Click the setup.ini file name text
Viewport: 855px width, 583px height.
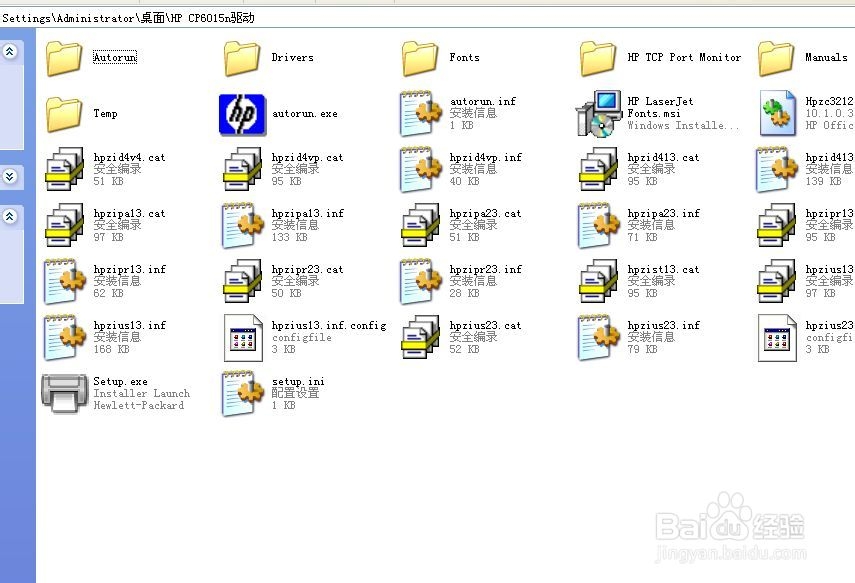pos(298,381)
